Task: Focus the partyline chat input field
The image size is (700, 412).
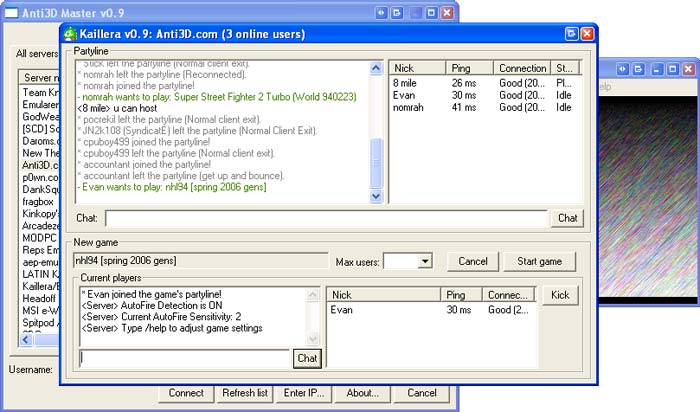Action: [326, 218]
